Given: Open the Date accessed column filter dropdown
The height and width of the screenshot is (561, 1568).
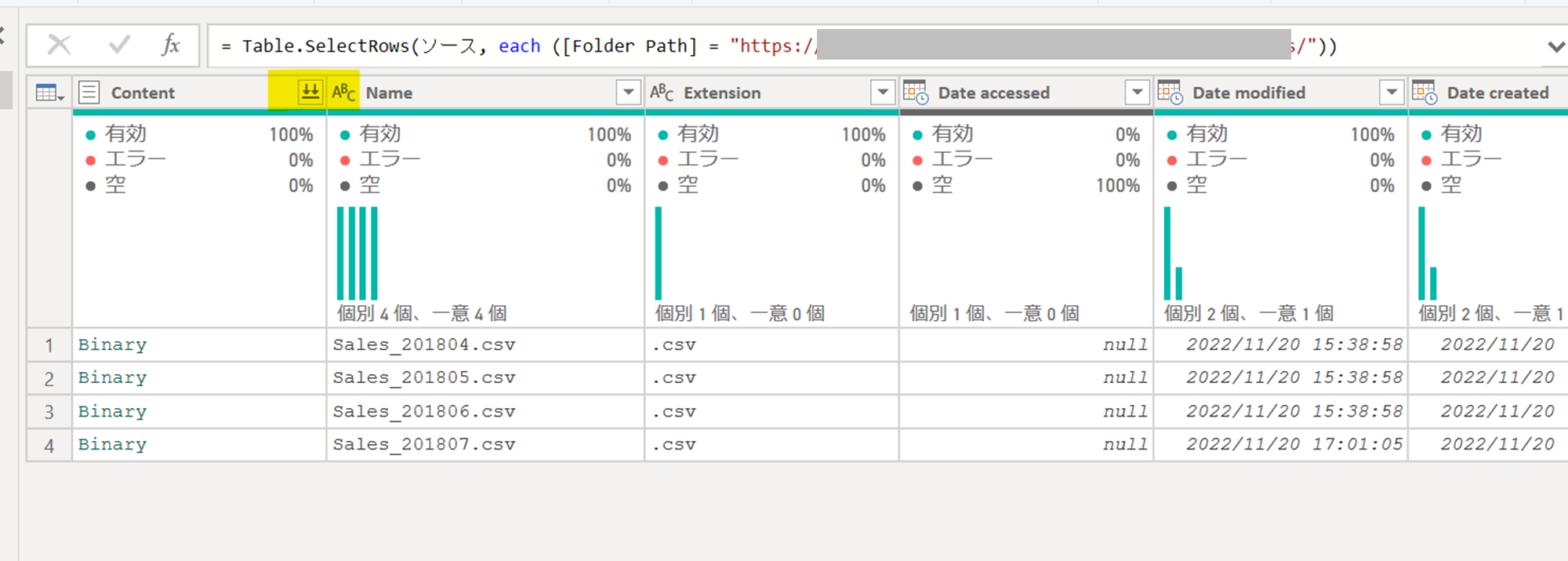Looking at the screenshot, I should (x=1137, y=93).
